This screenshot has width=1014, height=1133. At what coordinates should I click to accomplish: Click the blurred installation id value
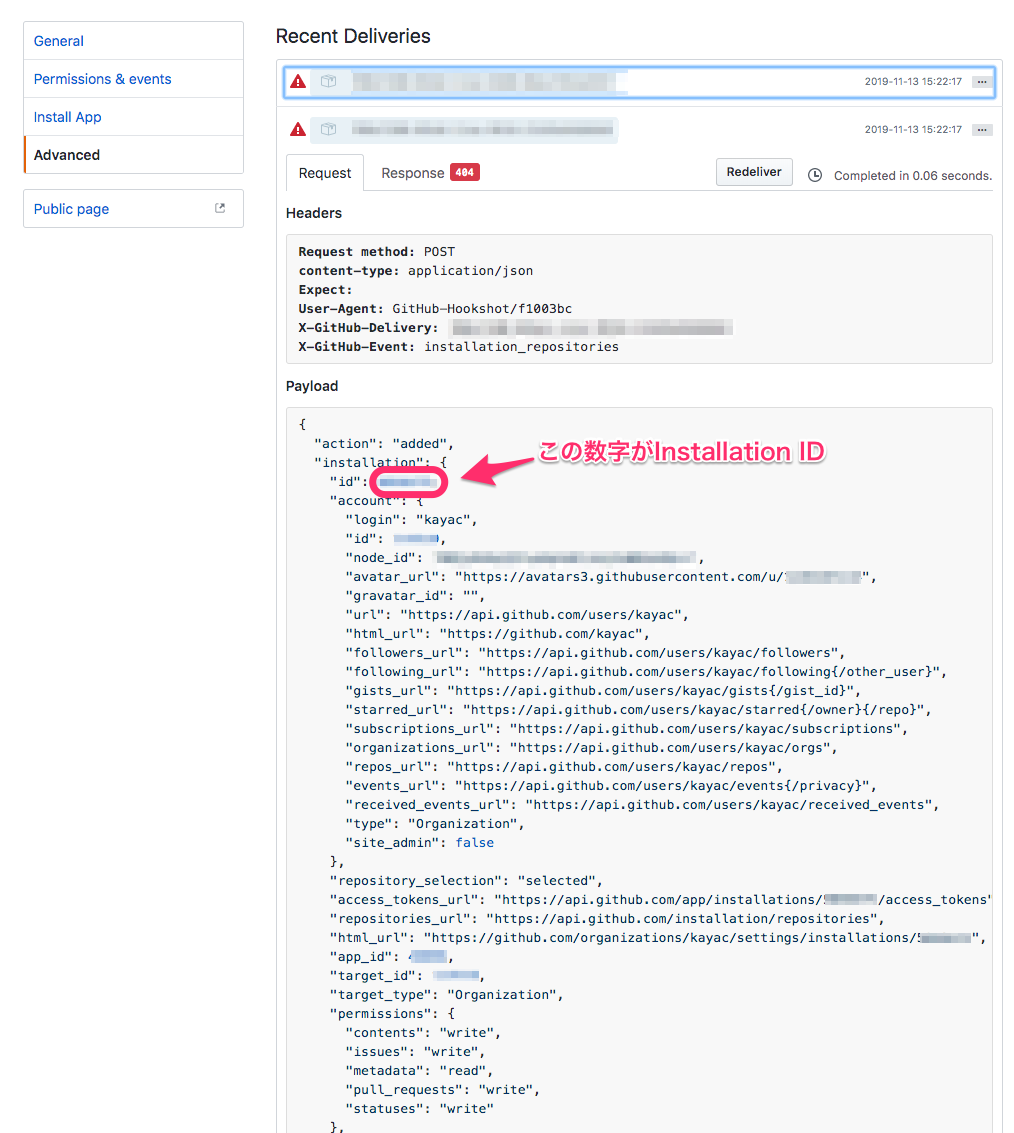click(408, 482)
